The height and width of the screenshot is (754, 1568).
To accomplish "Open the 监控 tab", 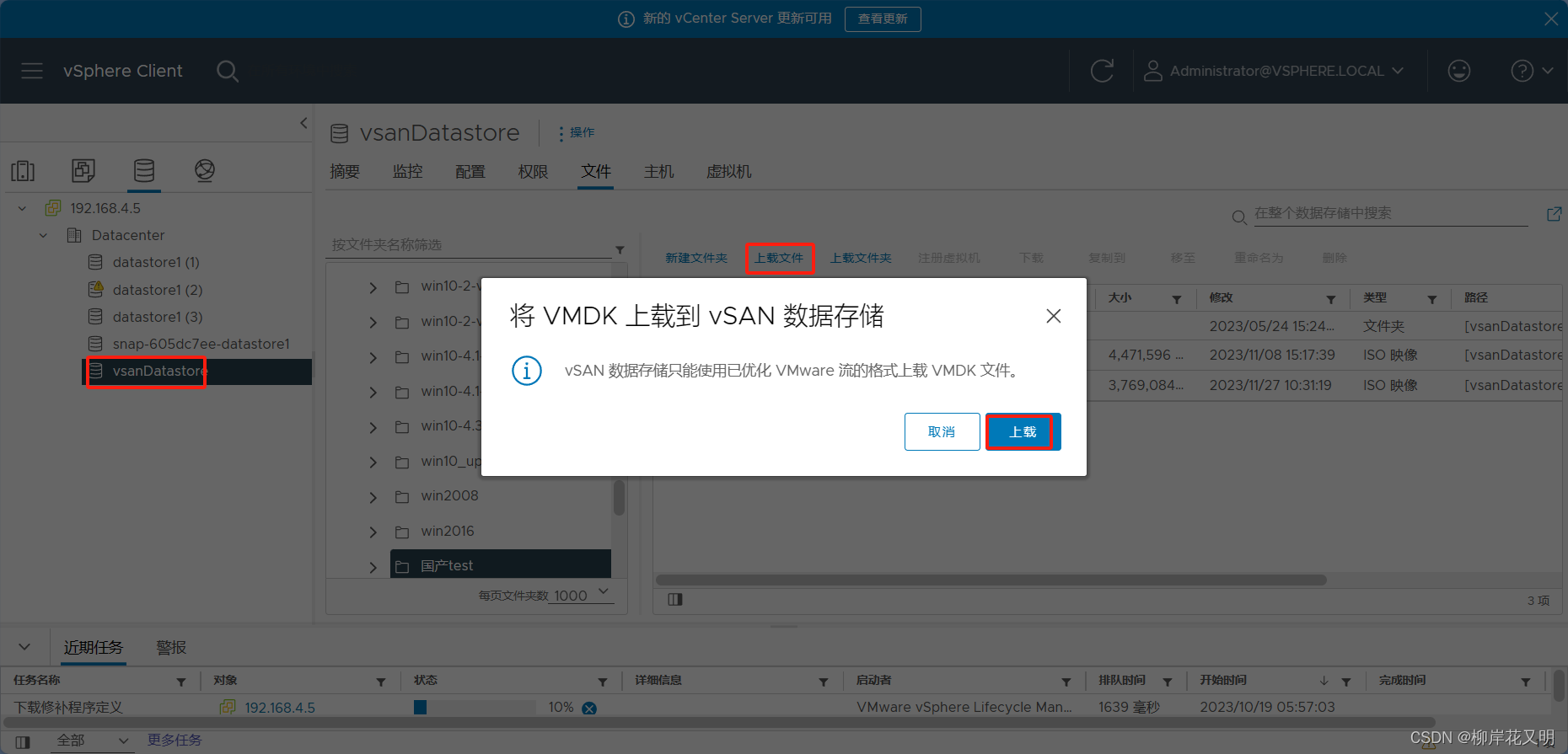I will tap(408, 172).
